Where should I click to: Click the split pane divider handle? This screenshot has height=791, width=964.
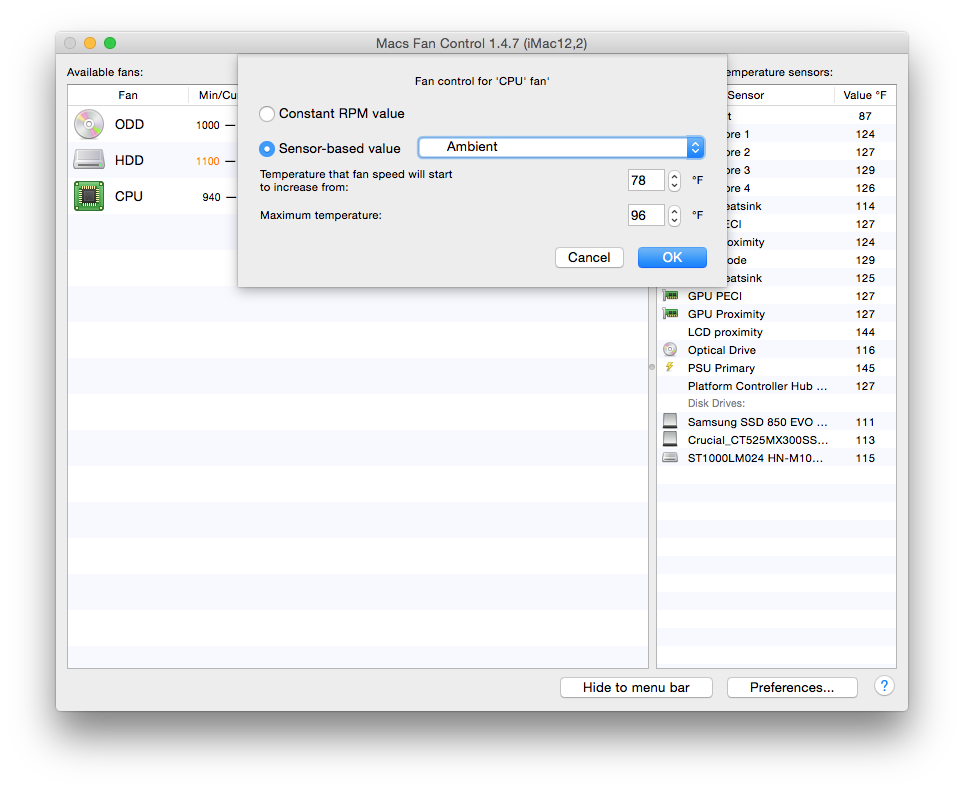[652, 367]
